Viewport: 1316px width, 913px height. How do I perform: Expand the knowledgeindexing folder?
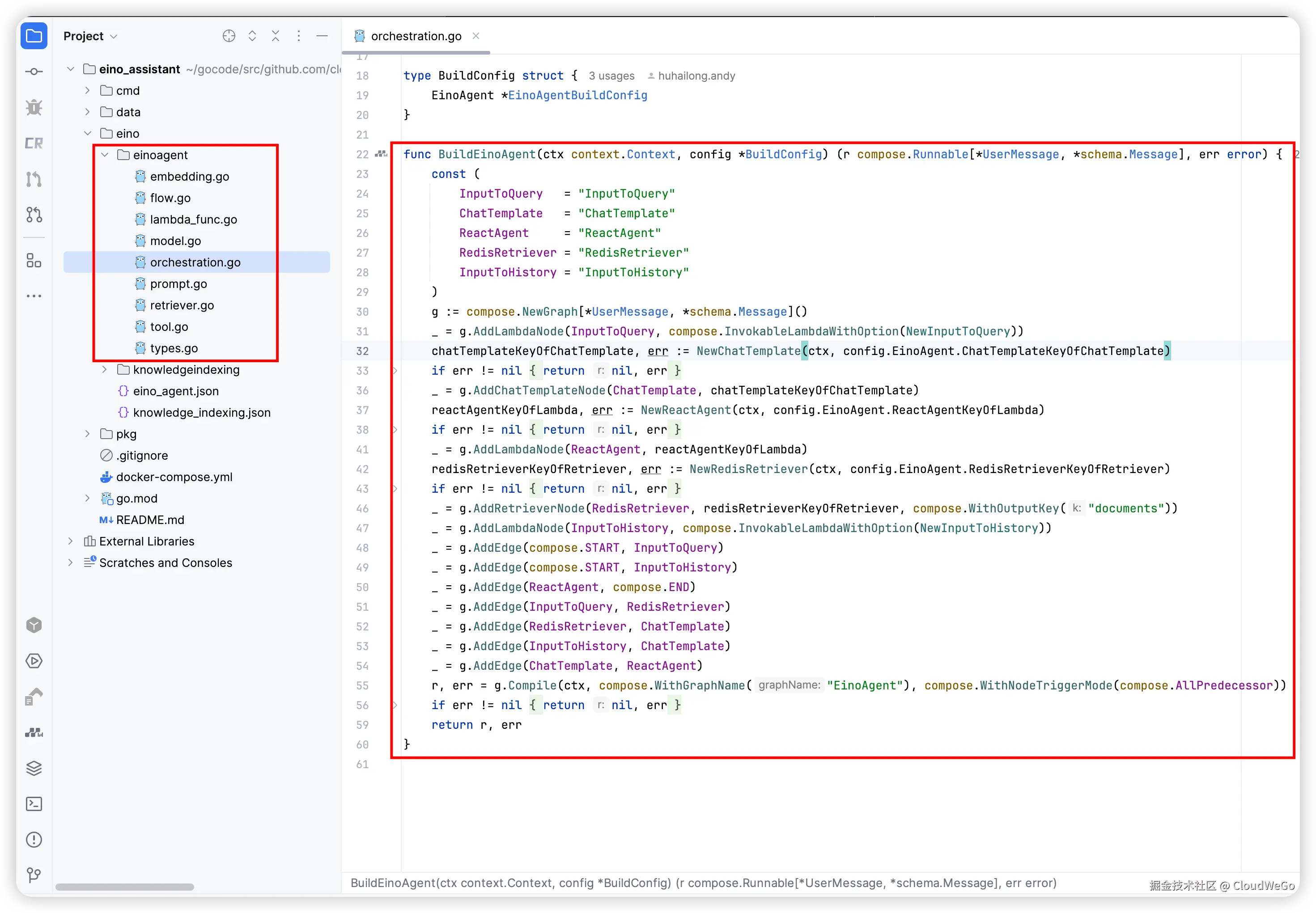(105, 370)
